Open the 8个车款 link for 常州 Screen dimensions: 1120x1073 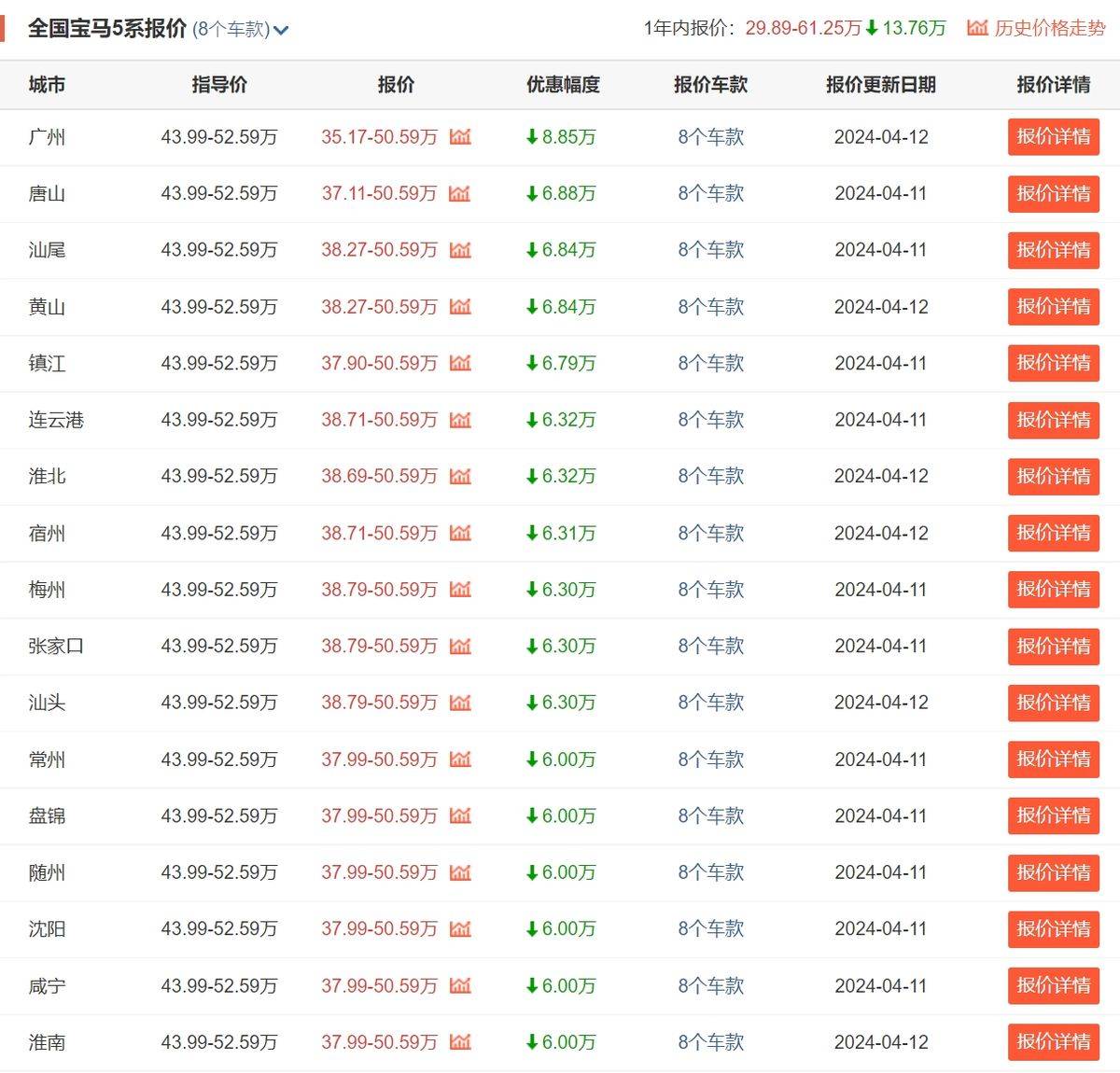(x=710, y=759)
